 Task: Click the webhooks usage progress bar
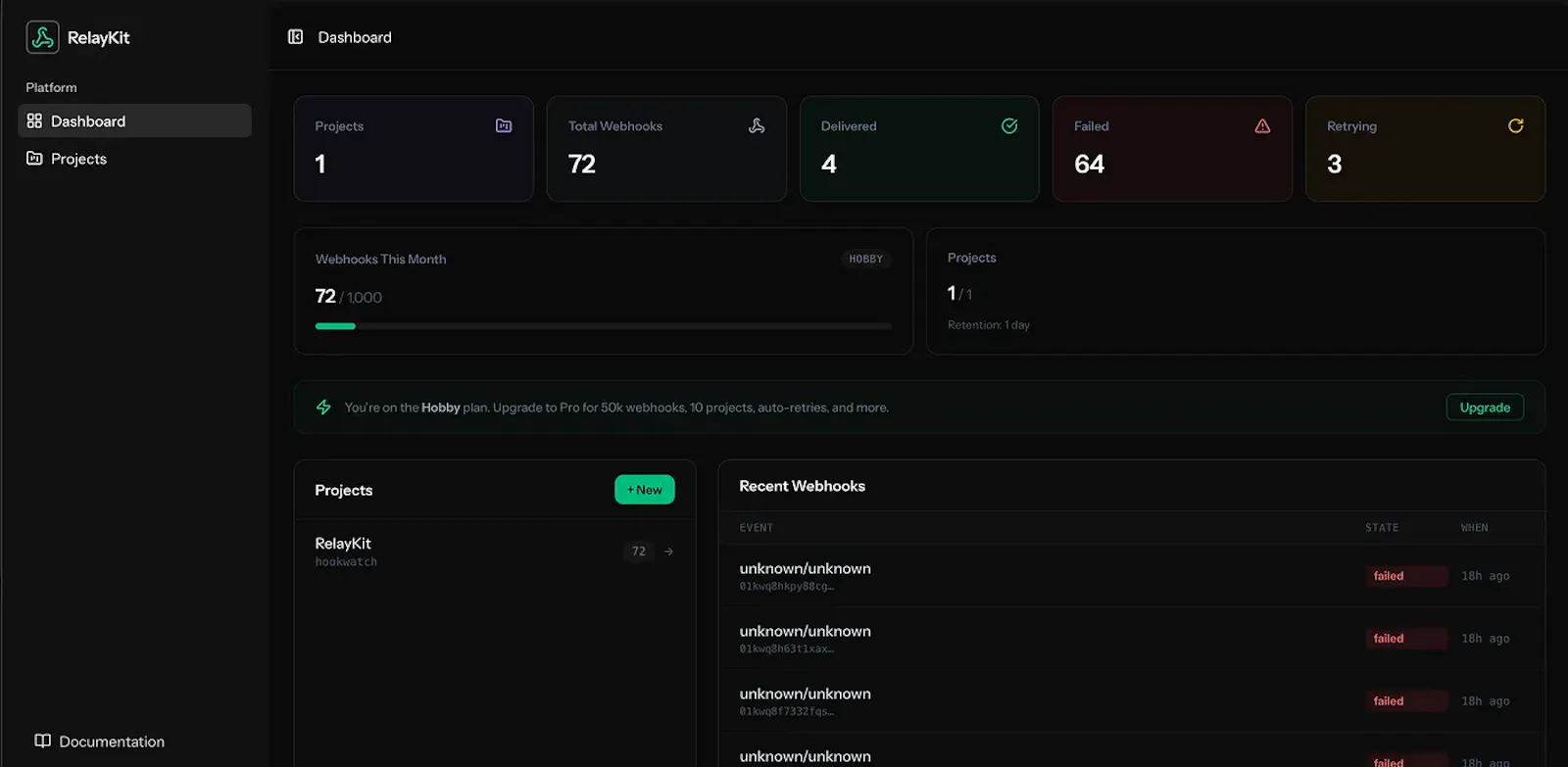(604, 326)
